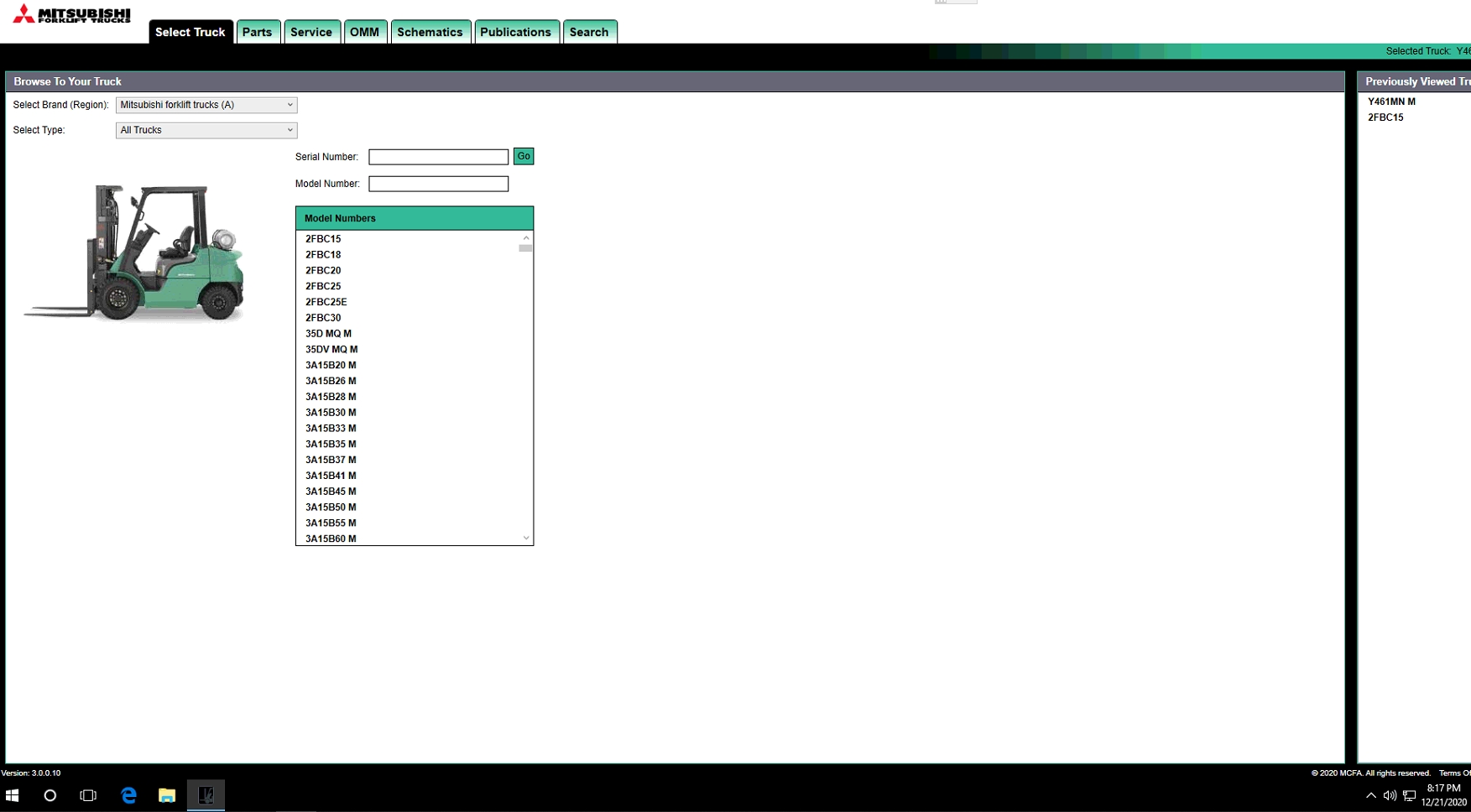This screenshot has height=812, width=1471.
Task: Select model 2FBC18
Action: coord(323,255)
